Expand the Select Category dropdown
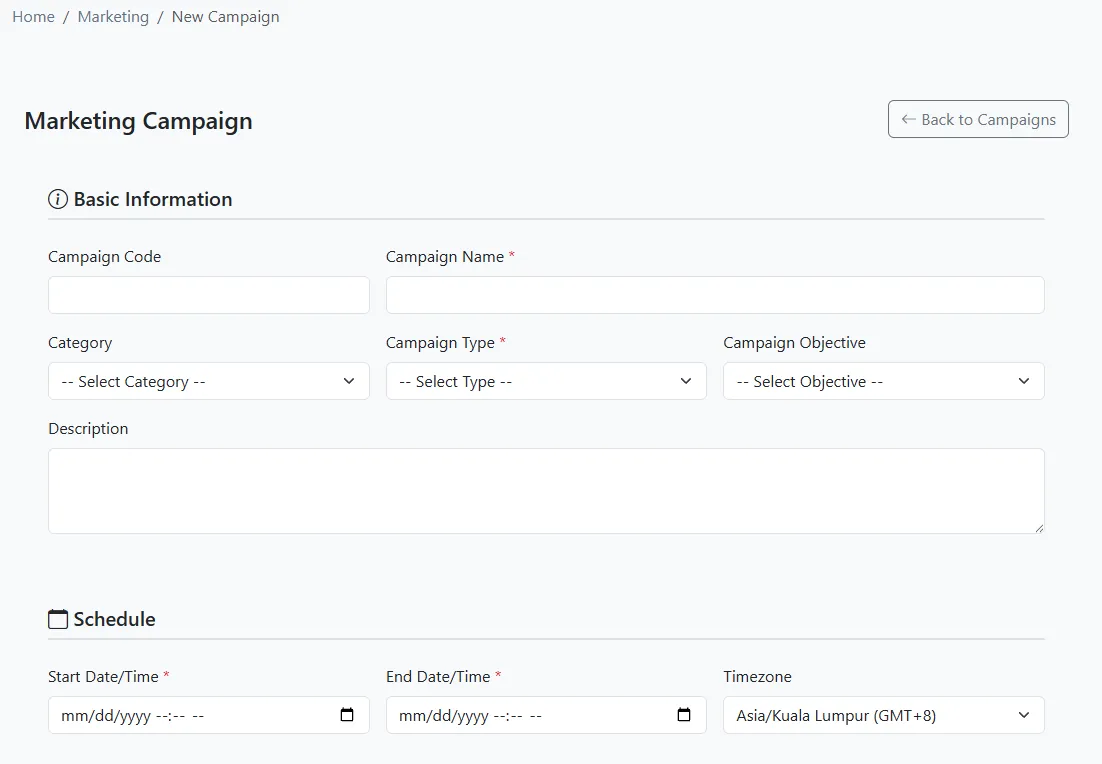 coord(209,381)
